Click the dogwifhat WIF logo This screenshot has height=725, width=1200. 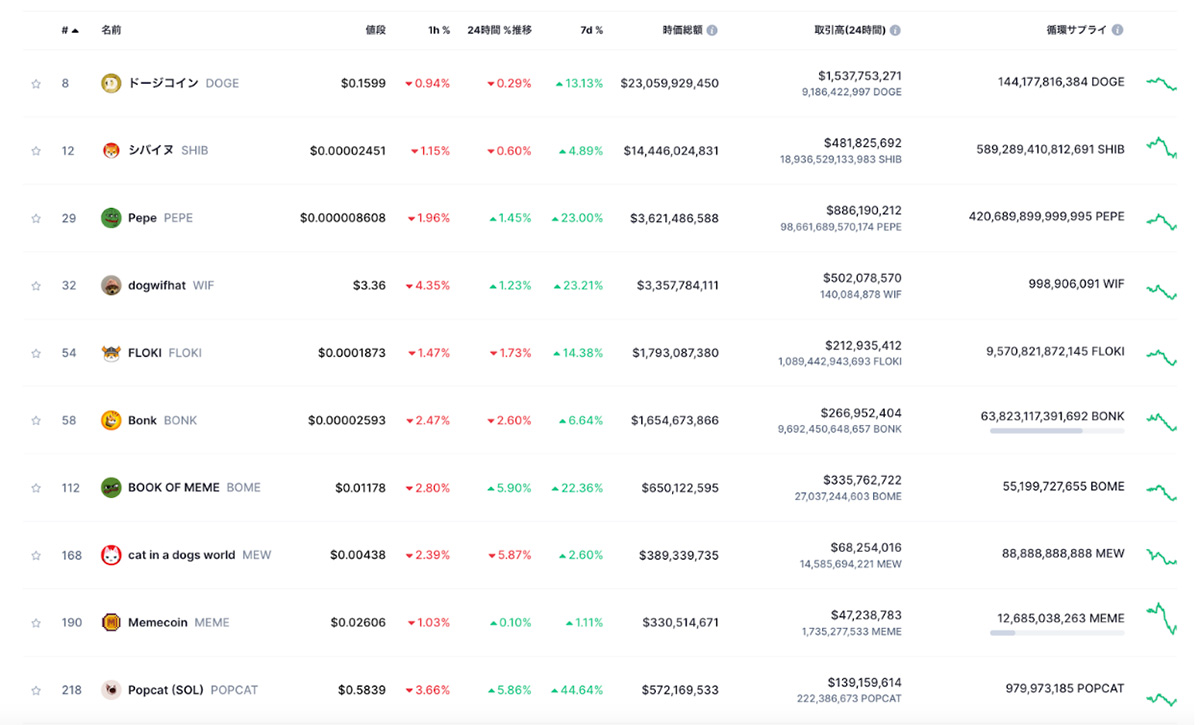click(111, 285)
